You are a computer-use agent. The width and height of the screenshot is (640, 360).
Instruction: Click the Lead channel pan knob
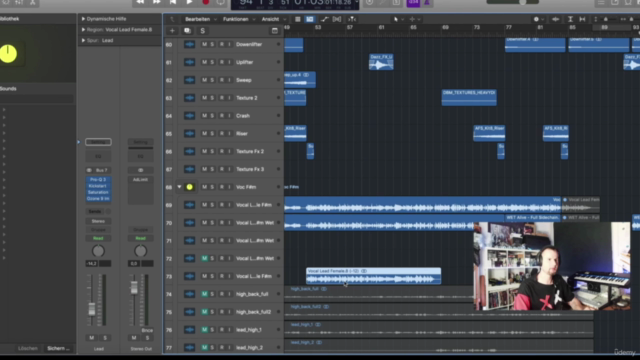[x=98, y=251]
